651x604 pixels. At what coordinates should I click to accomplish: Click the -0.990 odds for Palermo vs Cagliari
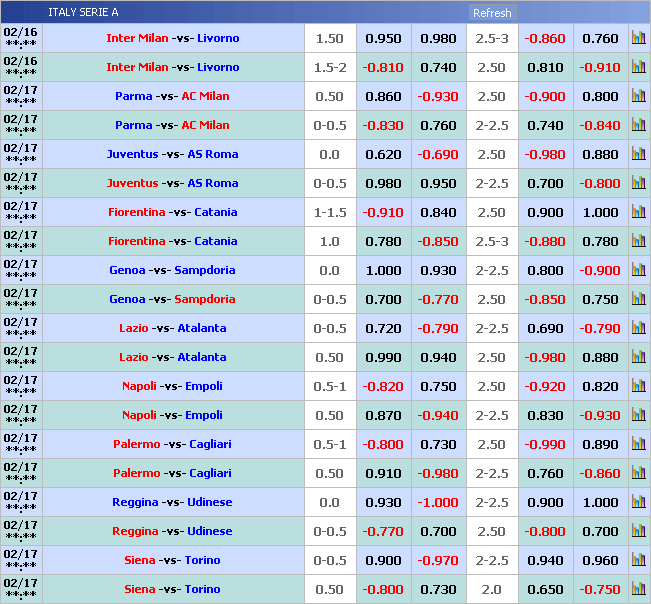545,445
